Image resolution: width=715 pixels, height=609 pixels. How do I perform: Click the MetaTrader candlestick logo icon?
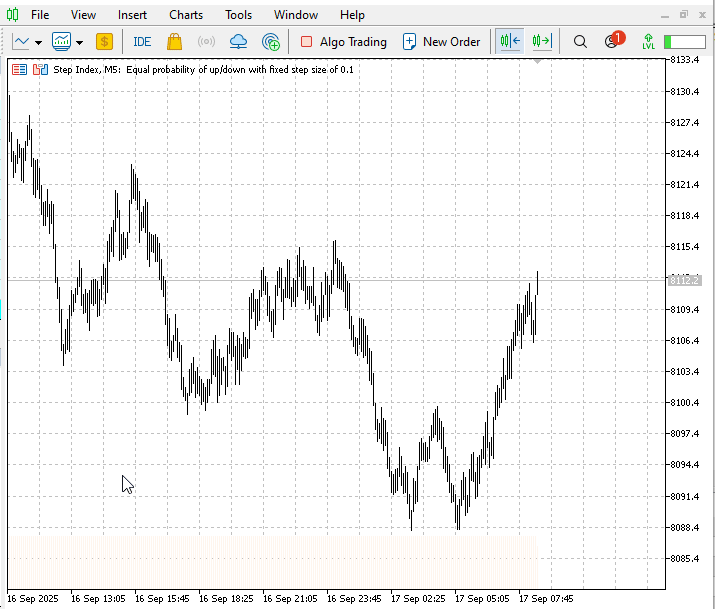coord(13,15)
